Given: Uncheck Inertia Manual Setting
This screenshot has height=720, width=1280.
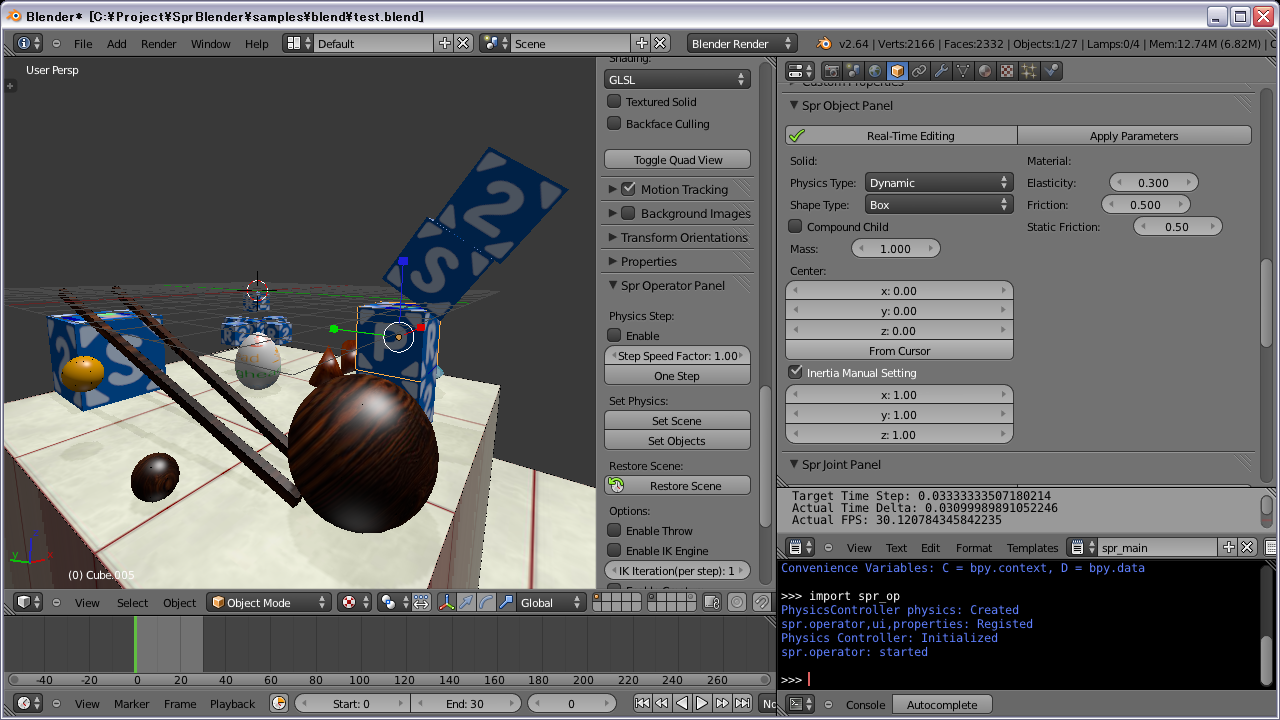Looking at the screenshot, I should tap(795, 372).
